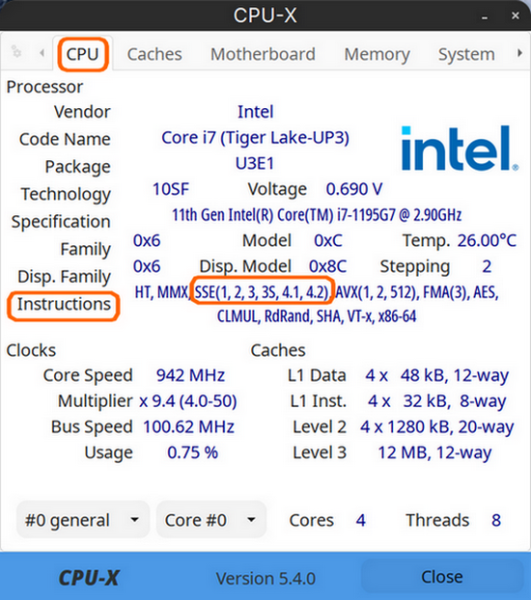Click Level 3 value '12 MB, 12-way'
This screenshot has width=531, height=600.
[435, 453]
